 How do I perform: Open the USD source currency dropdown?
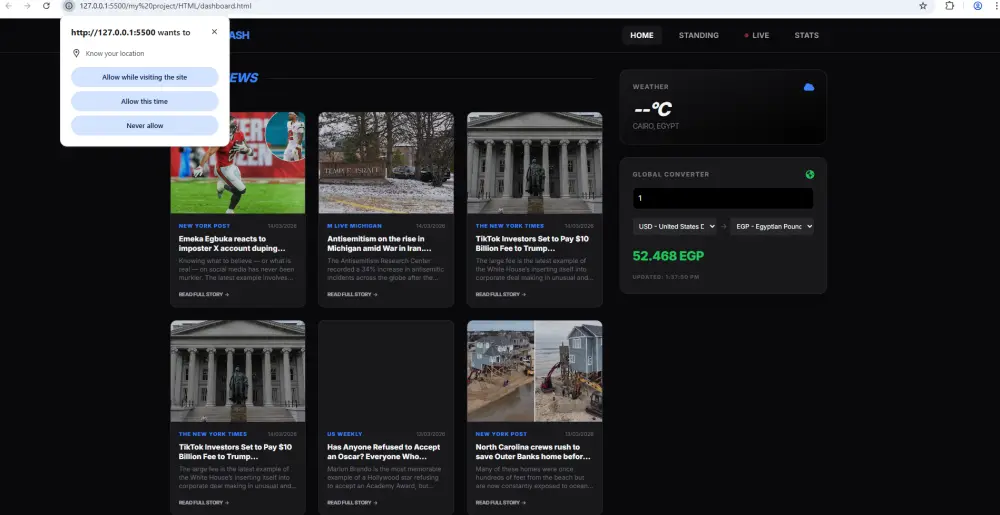pyautogui.click(x=675, y=226)
